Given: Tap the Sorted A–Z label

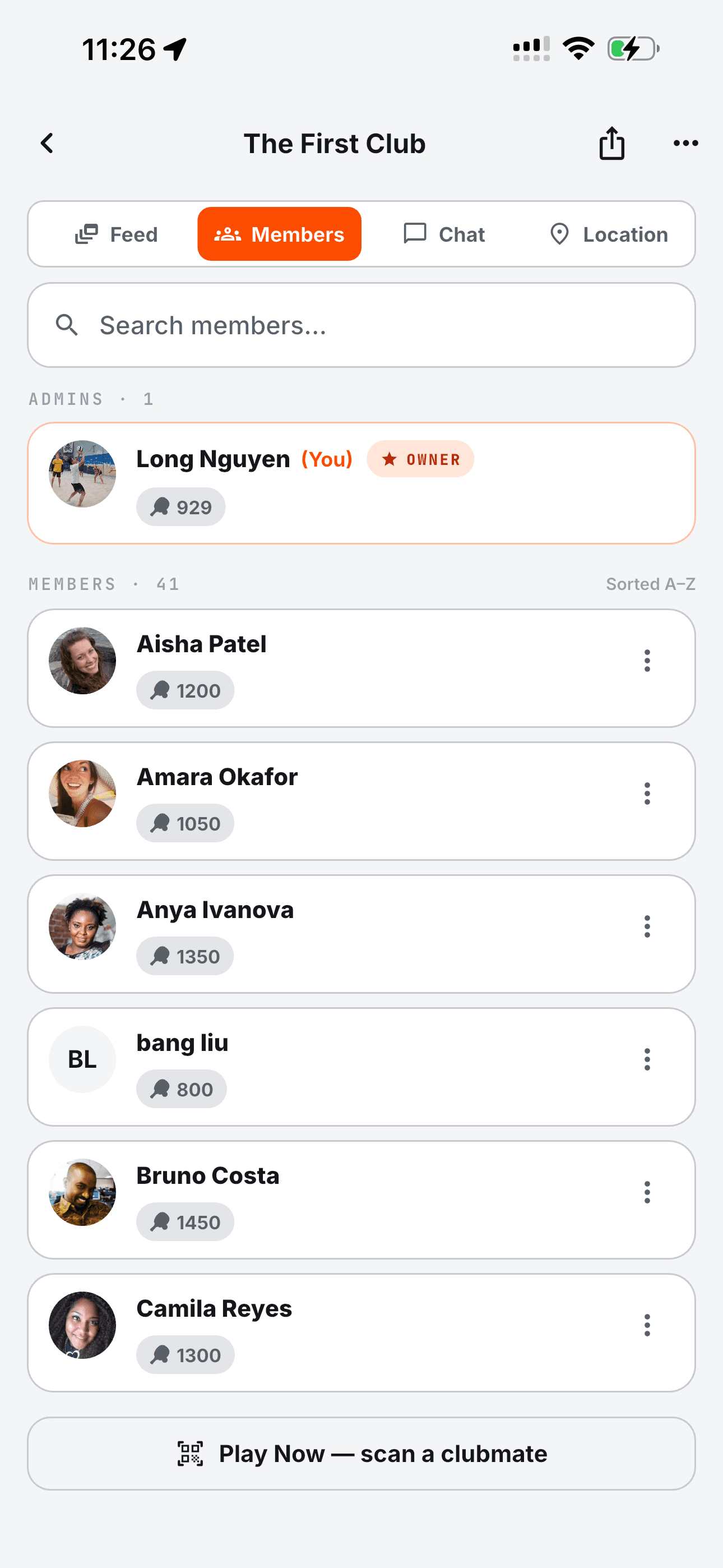Looking at the screenshot, I should click(x=651, y=584).
